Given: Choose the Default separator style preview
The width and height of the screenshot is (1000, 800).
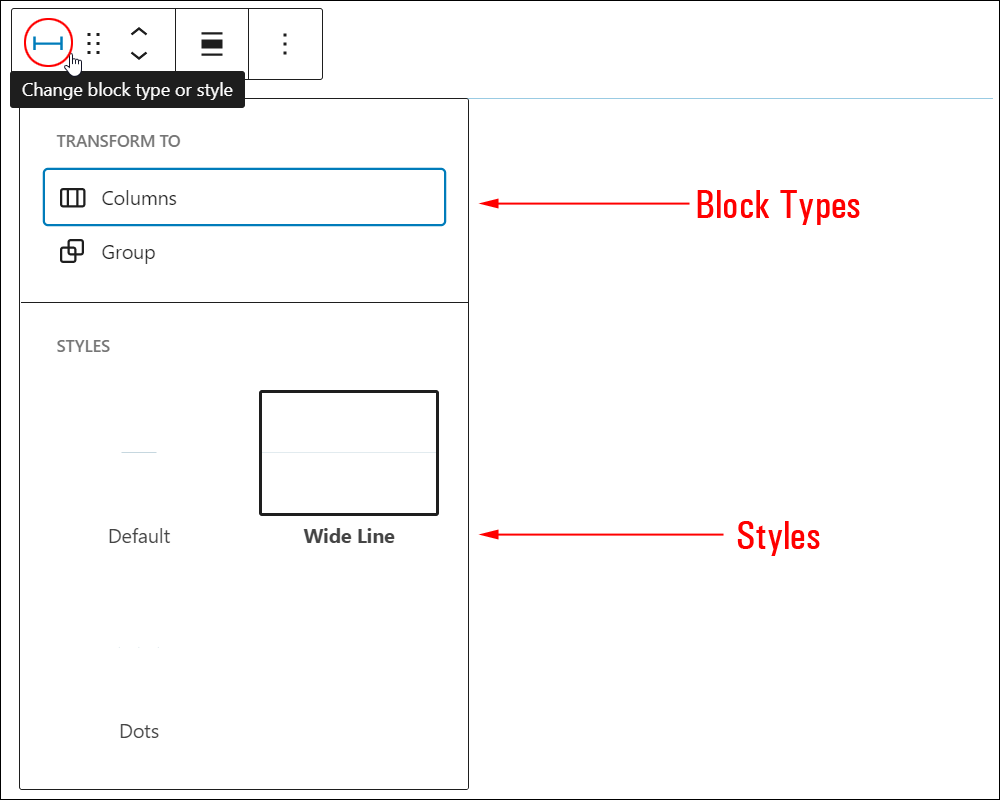Looking at the screenshot, I should [139, 452].
